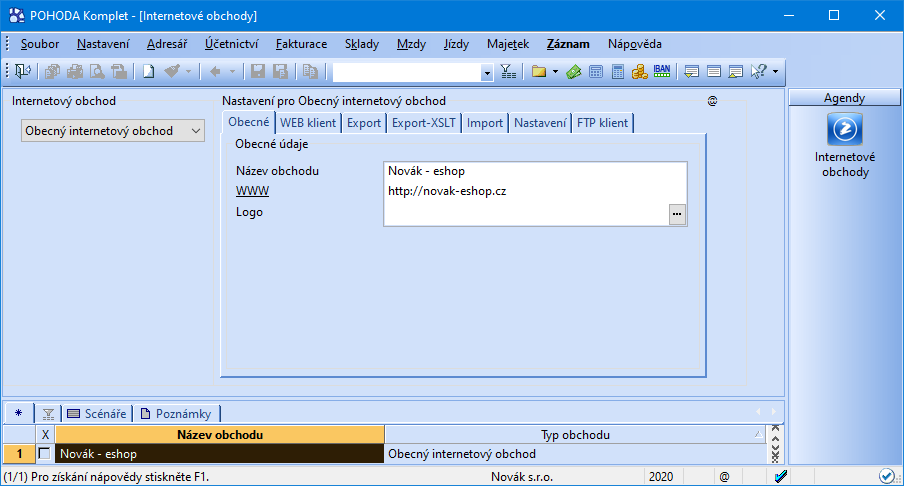This screenshot has width=904, height=486.
Task: Click the exit door toolbar icon
Action: 23,71
